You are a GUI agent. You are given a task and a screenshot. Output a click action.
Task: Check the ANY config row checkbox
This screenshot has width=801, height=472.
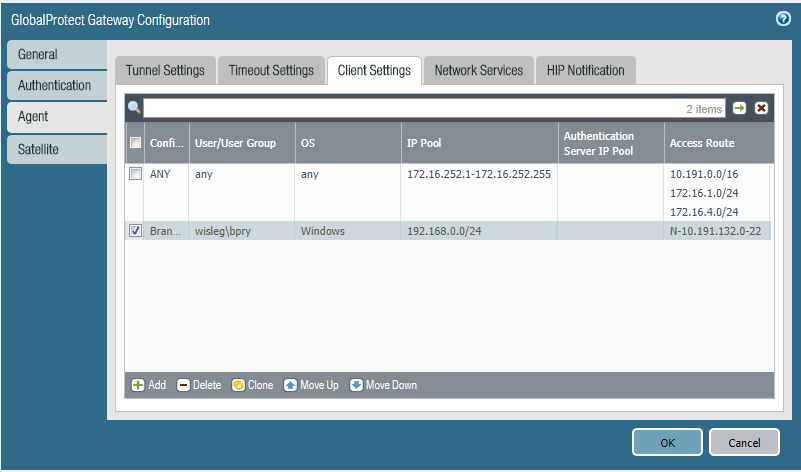tap(135, 174)
